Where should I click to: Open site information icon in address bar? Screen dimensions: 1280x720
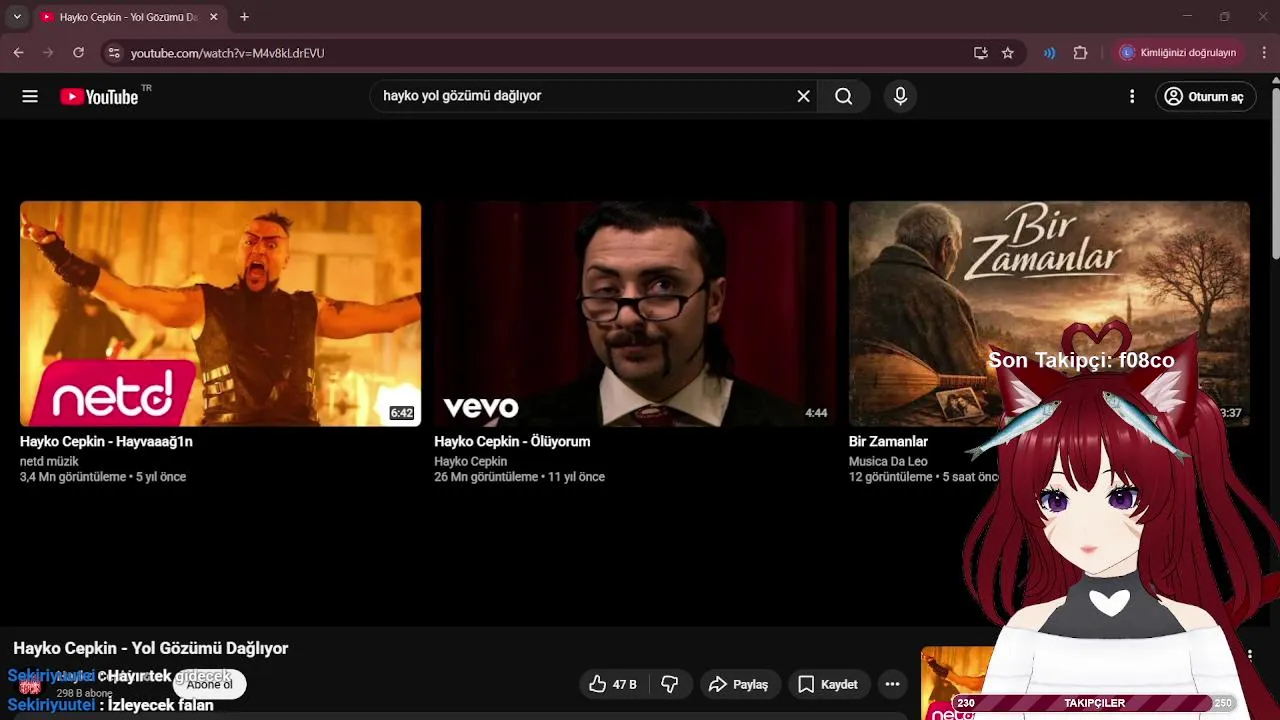(114, 53)
